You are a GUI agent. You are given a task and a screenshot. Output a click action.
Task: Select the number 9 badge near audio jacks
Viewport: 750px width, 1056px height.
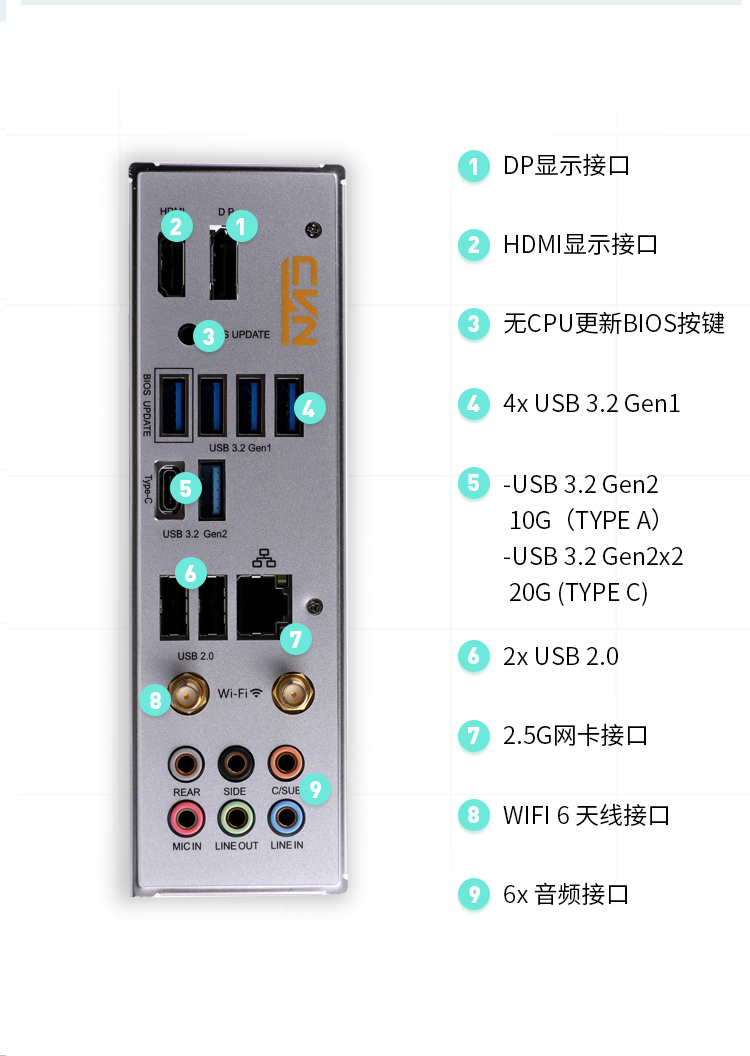point(314,788)
